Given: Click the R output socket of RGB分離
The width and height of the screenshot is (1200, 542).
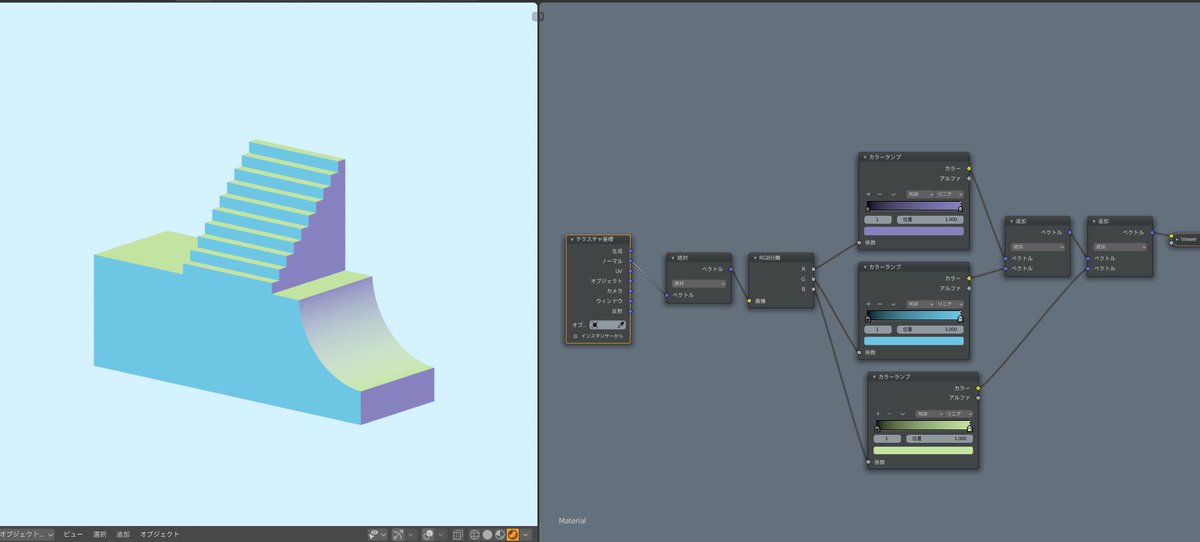Looking at the screenshot, I should pos(813,269).
